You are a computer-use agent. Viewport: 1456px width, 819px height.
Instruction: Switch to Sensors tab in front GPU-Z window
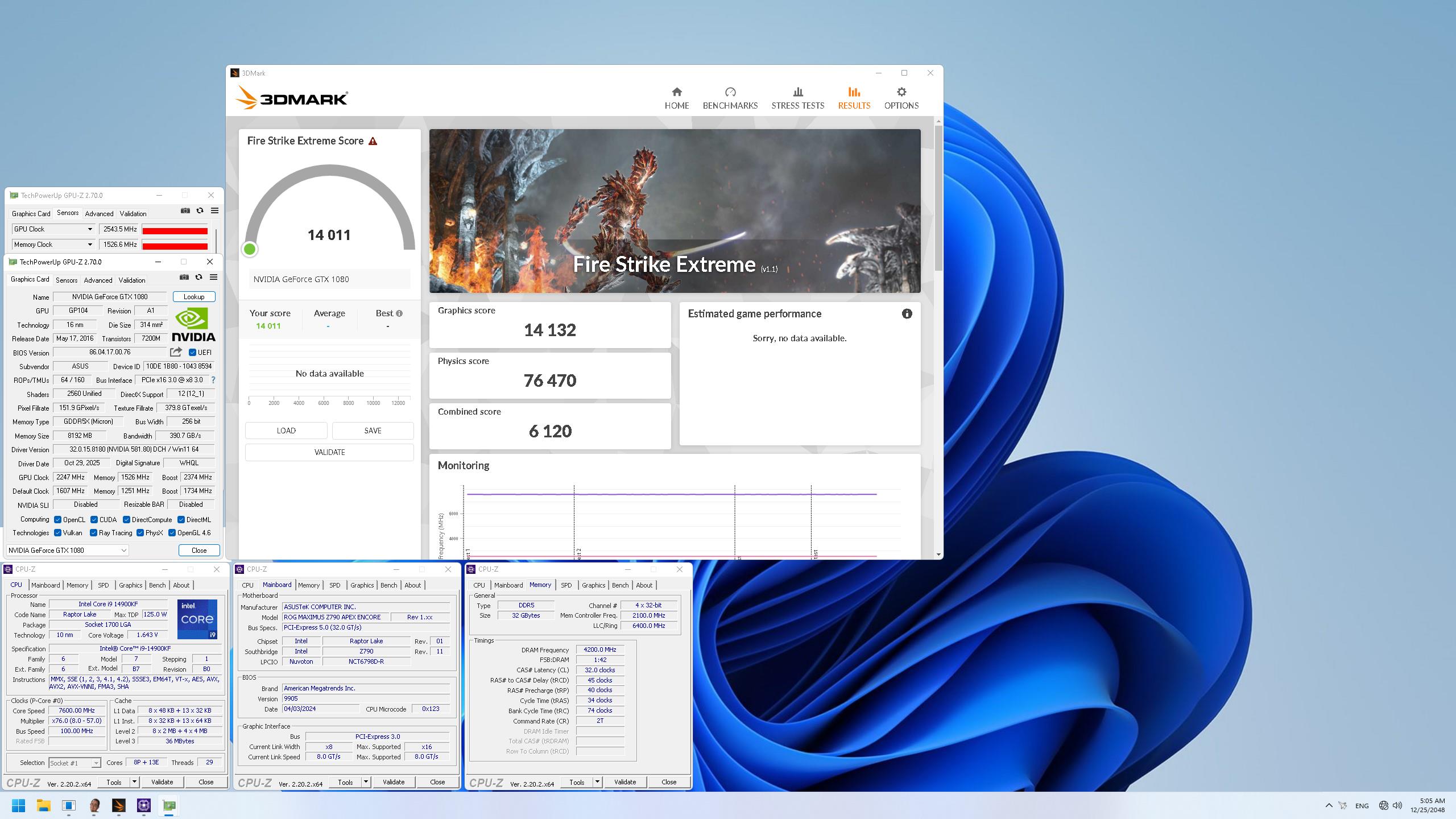pos(67,280)
